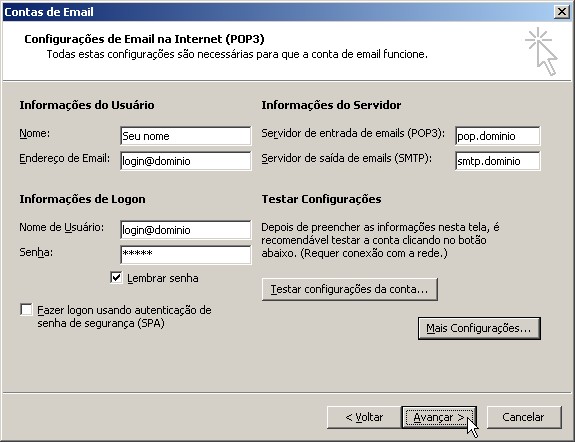Open Testar configurações da conta
This screenshot has width=575, height=442.
click(350, 289)
